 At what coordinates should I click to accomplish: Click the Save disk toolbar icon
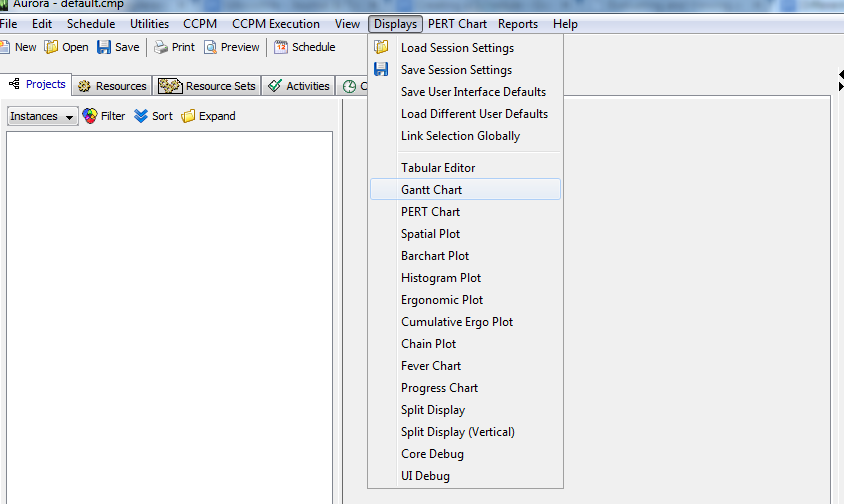click(x=104, y=47)
